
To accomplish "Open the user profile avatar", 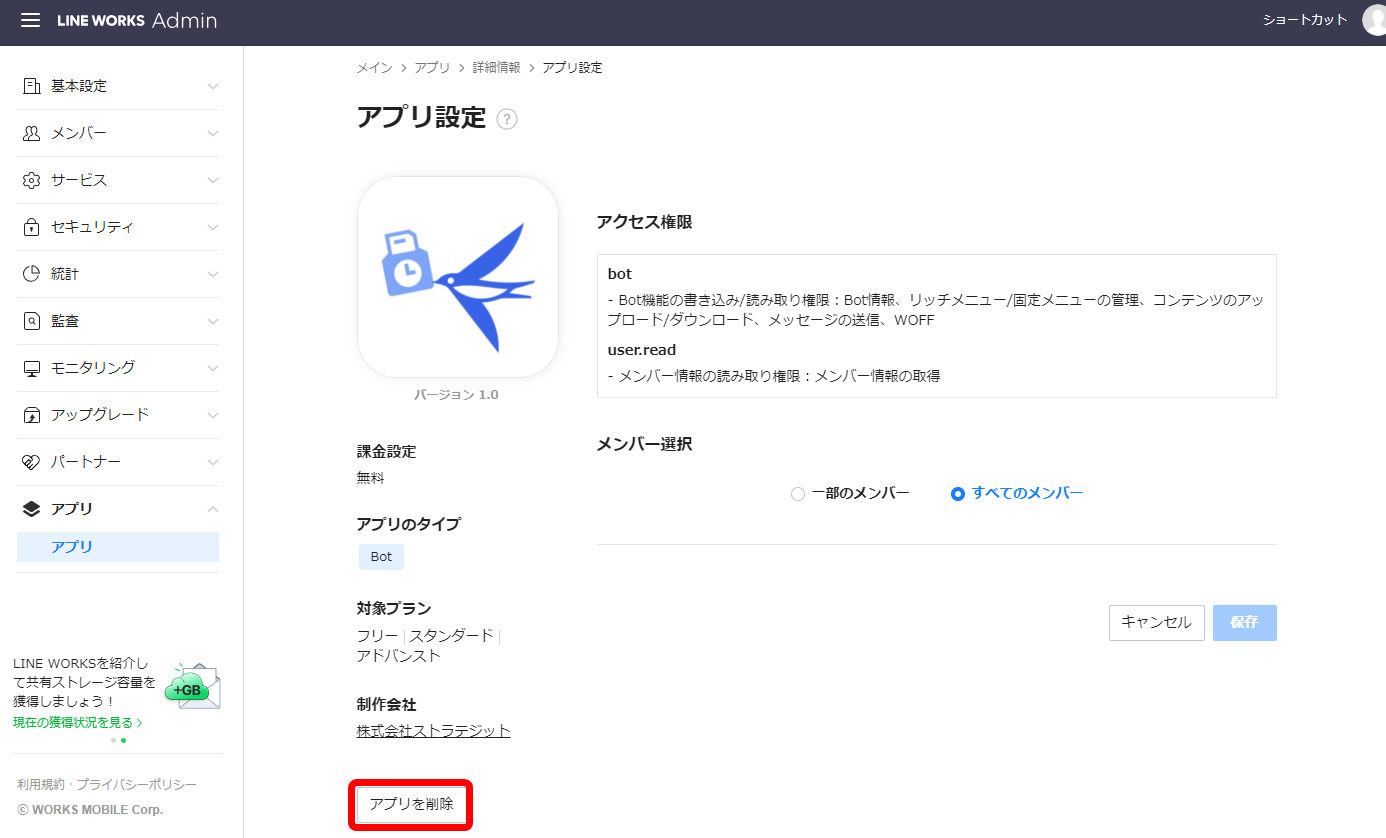I will [1375, 20].
